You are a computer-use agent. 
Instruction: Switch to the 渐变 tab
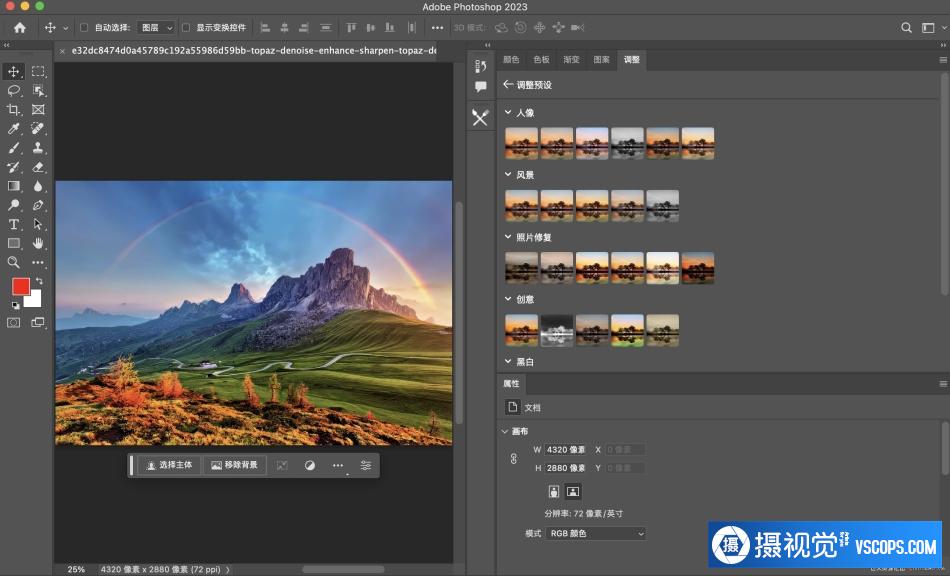tap(571, 59)
